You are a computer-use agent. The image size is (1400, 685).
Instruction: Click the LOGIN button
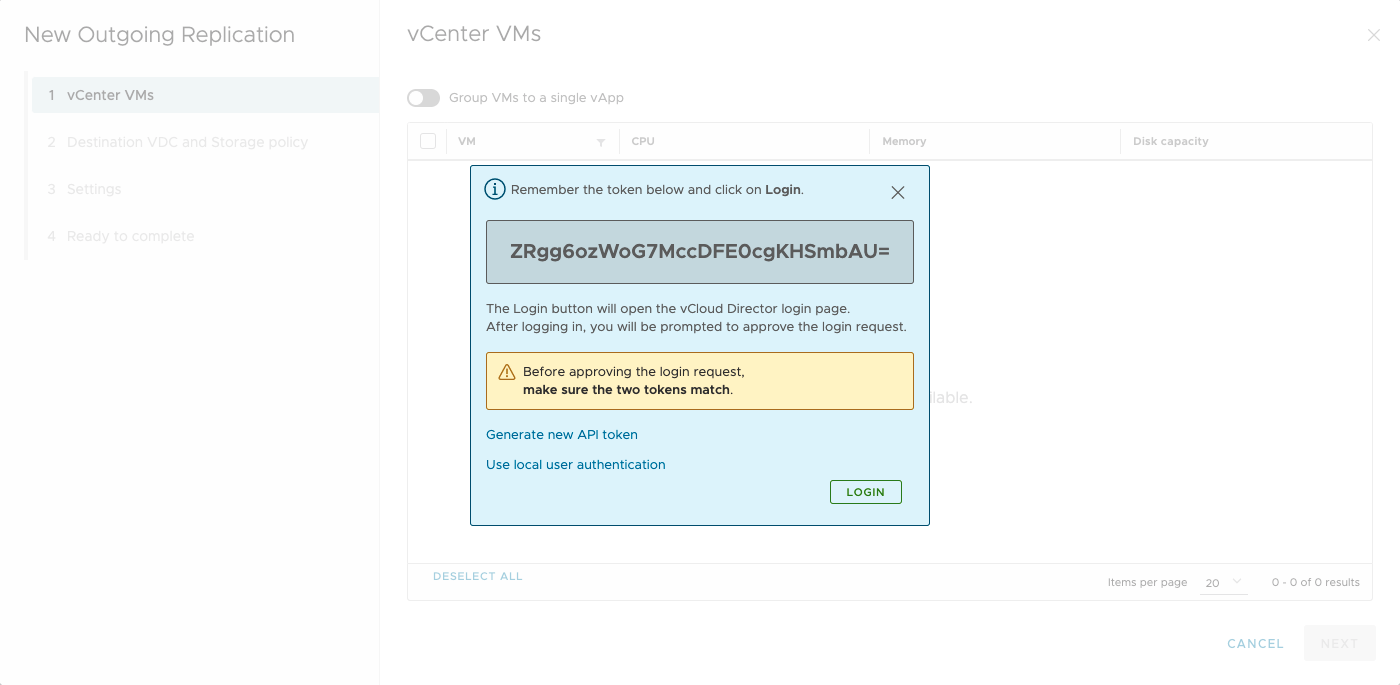click(865, 492)
